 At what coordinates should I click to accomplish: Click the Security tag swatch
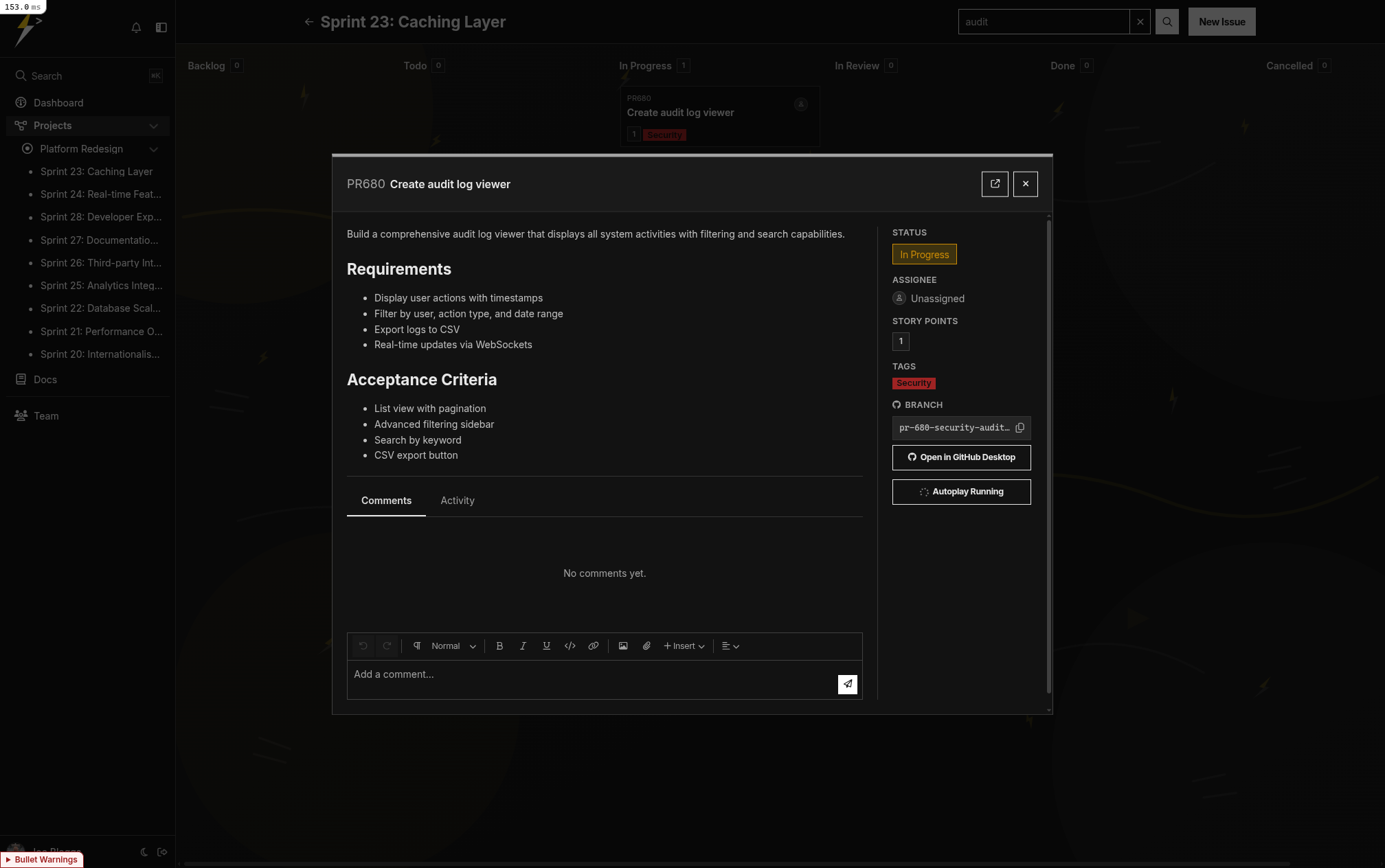click(x=914, y=383)
